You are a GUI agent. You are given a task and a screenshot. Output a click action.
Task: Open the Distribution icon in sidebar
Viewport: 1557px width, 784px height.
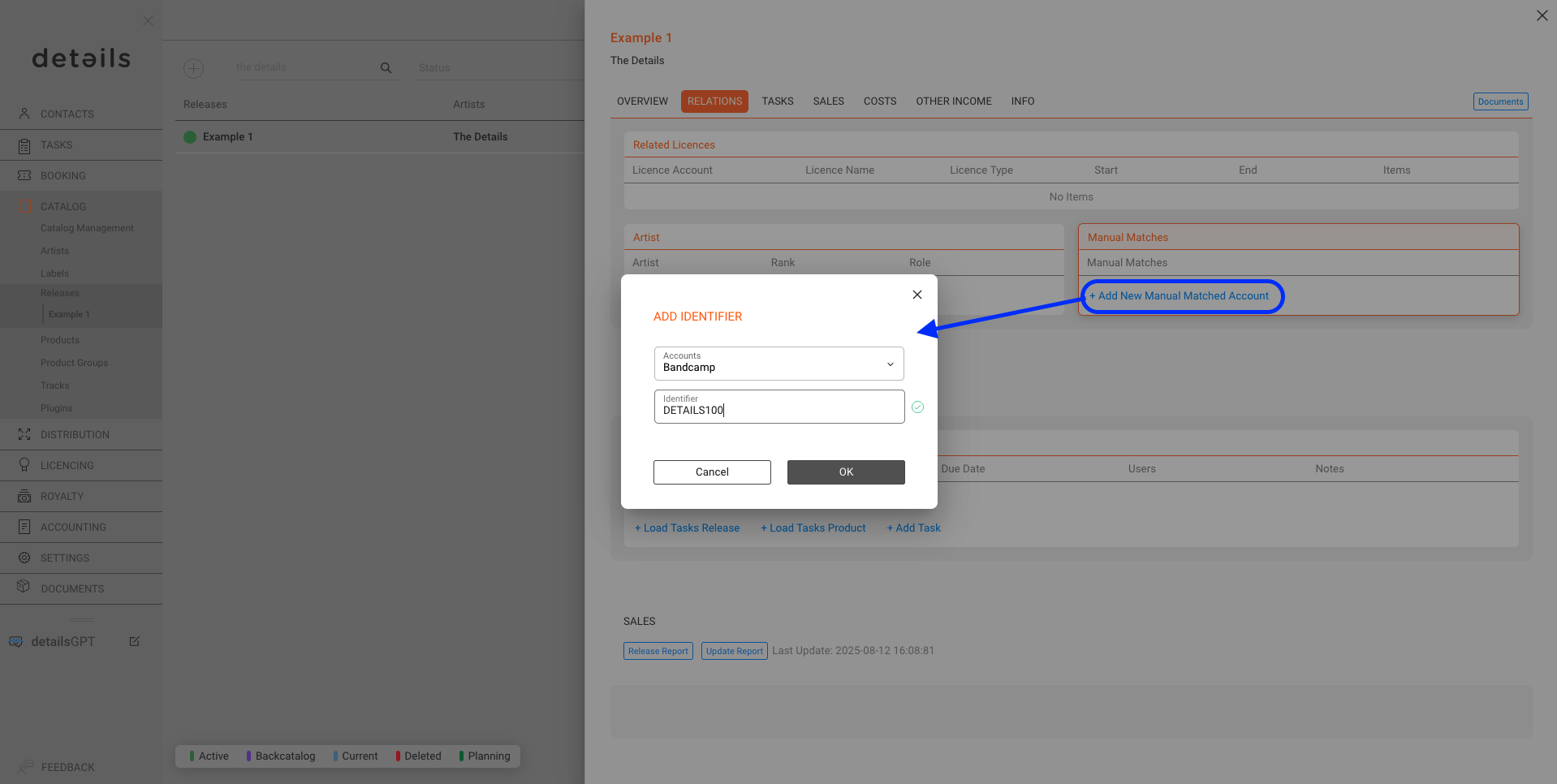pos(24,434)
